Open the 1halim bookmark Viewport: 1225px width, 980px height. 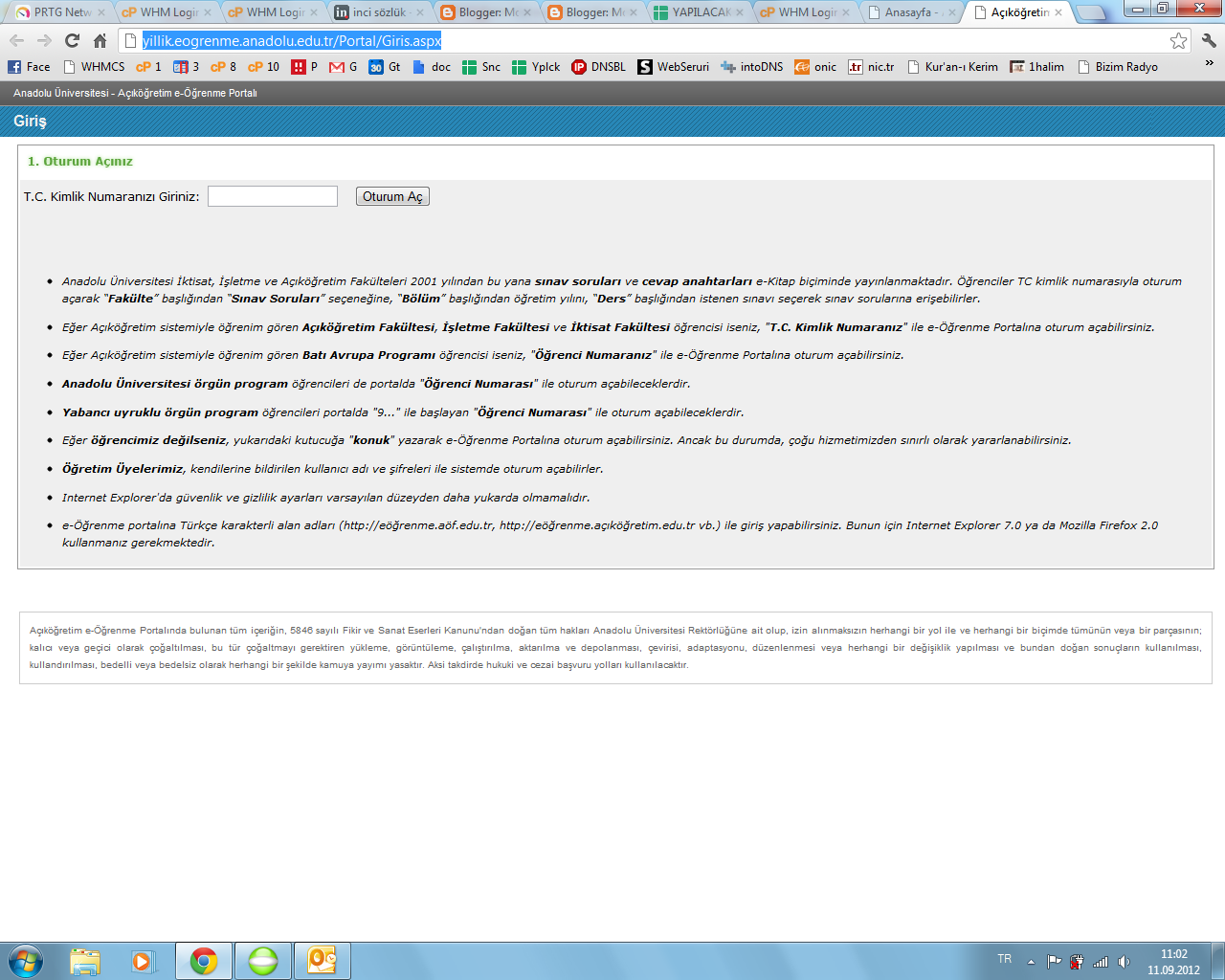coord(1036,67)
